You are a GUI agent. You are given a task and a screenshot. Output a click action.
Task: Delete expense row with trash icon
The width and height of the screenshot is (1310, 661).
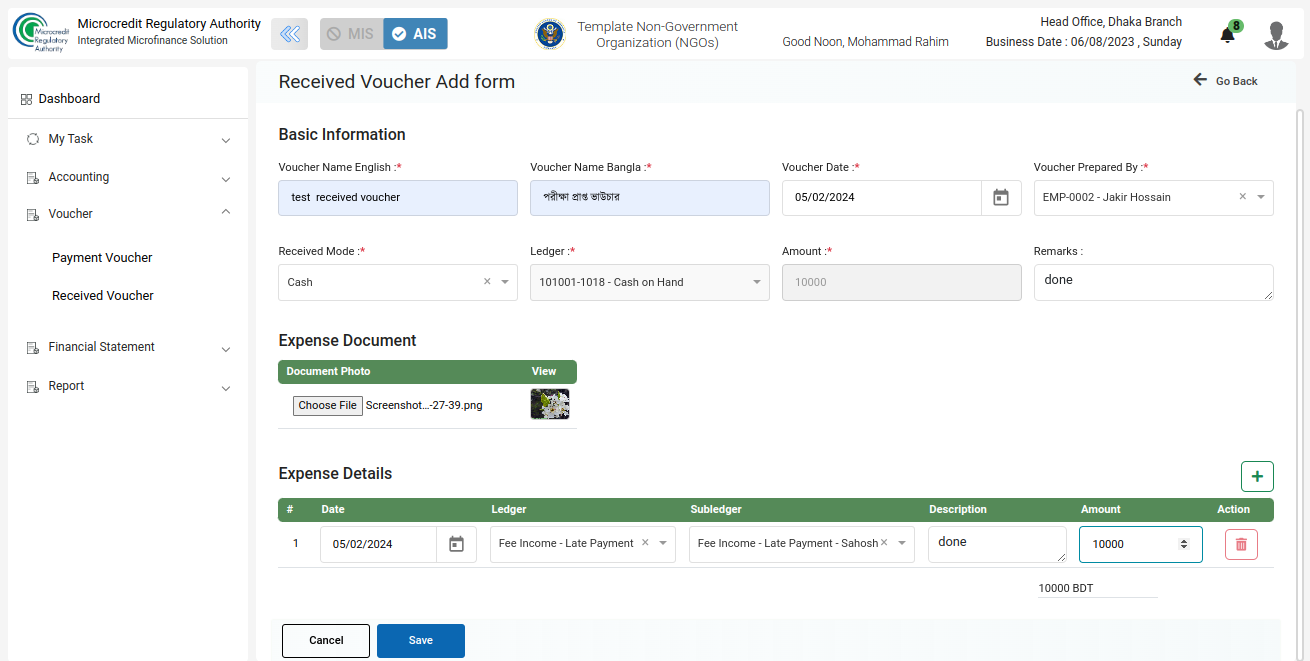coord(1241,544)
